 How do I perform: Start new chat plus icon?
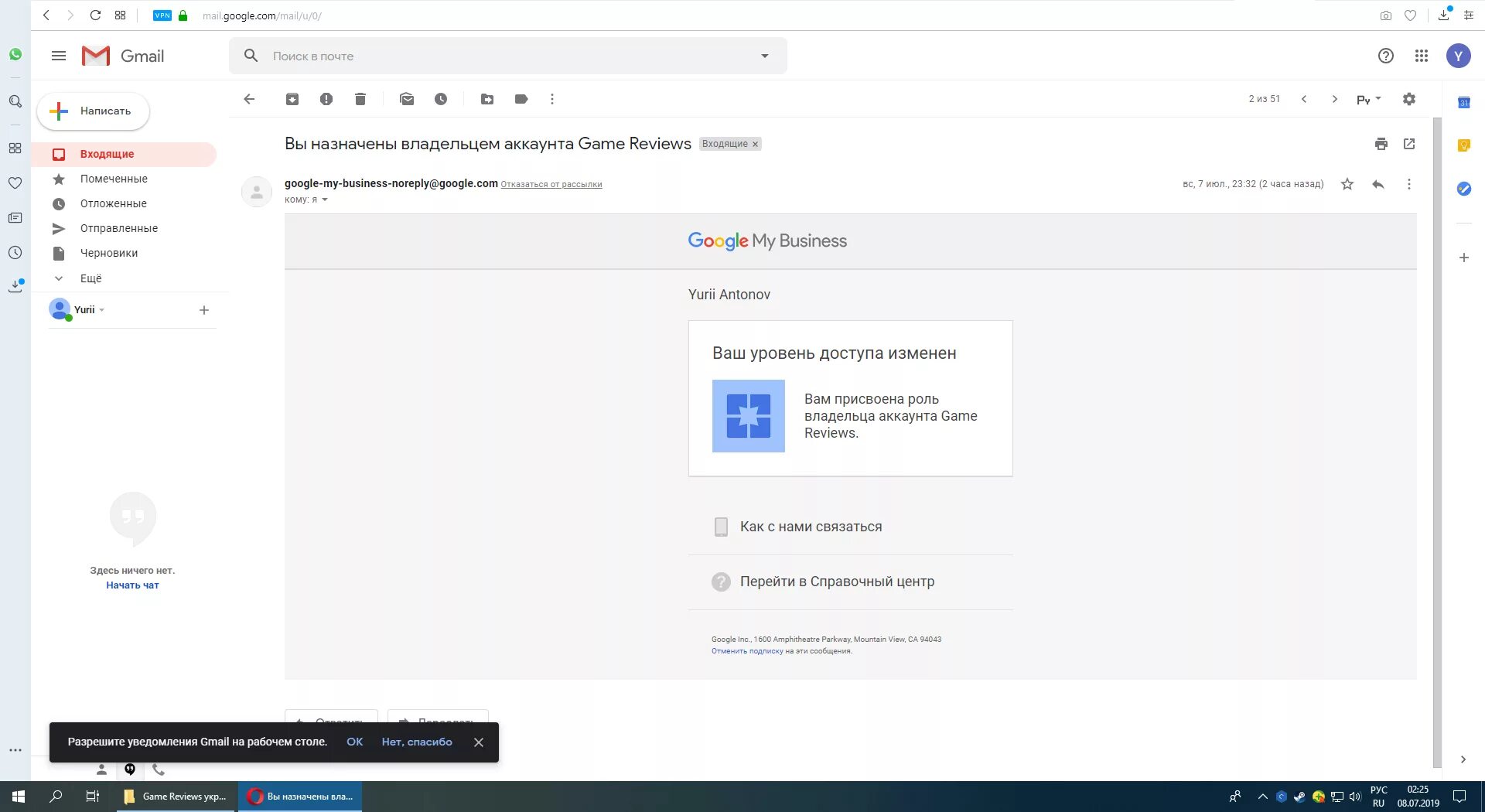pyautogui.click(x=204, y=310)
